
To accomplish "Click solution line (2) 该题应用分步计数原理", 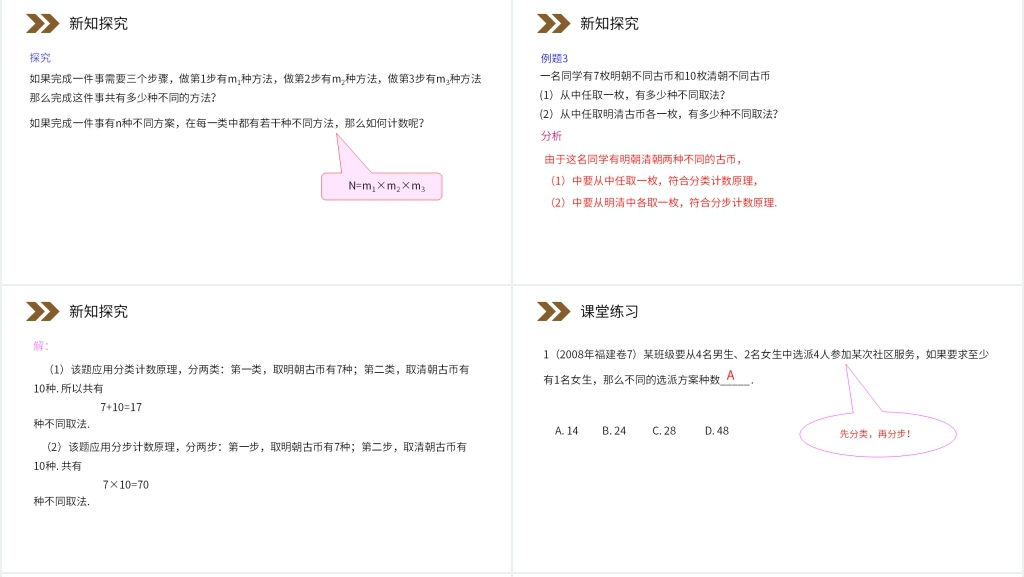I will point(257,447).
